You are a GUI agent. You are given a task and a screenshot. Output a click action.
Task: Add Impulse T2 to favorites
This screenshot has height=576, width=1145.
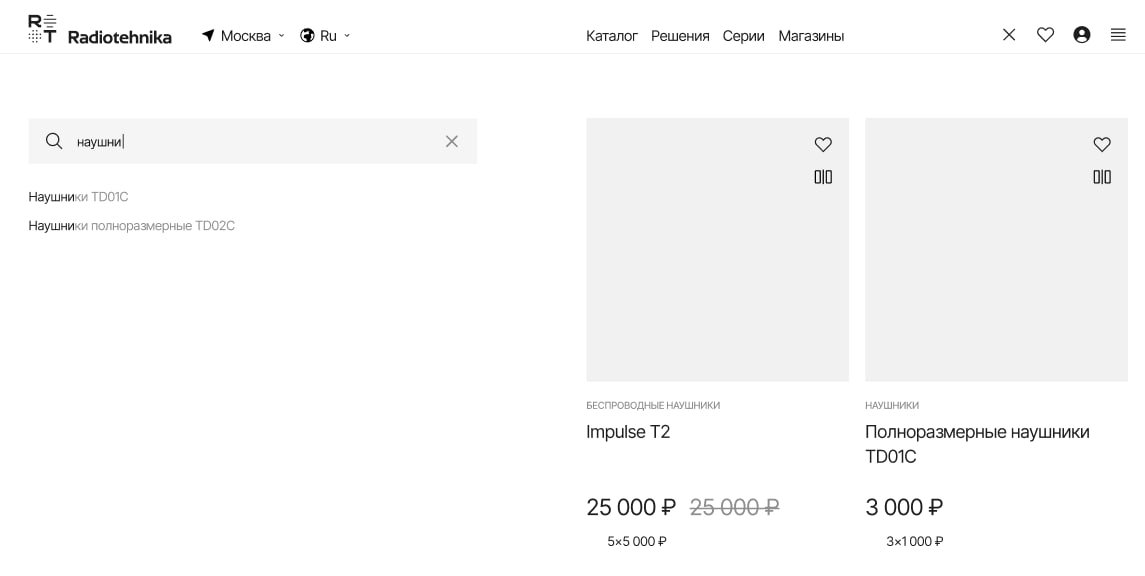pos(823,145)
